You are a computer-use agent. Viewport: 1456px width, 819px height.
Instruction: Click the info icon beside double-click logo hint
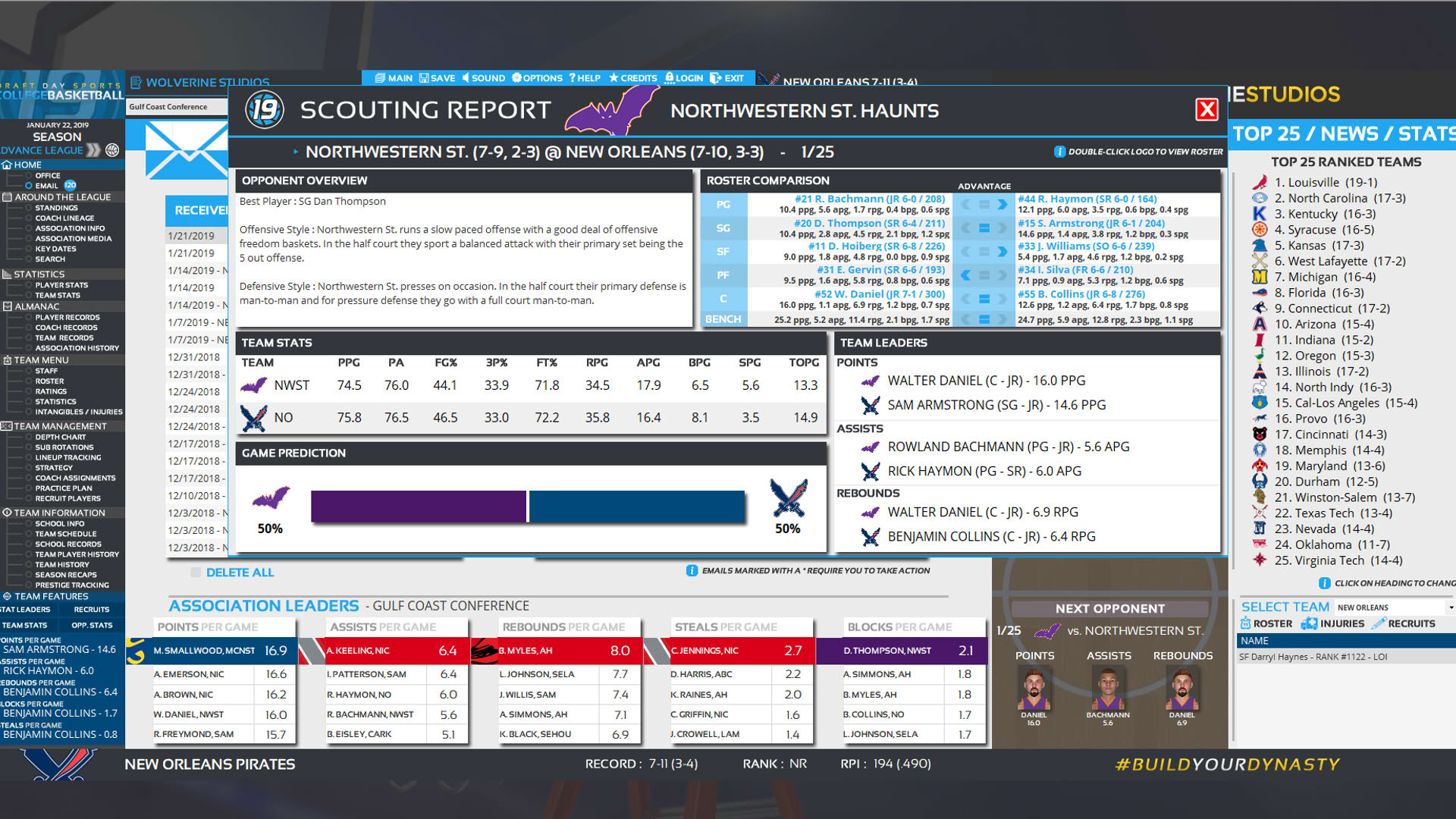pyautogui.click(x=1059, y=152)
